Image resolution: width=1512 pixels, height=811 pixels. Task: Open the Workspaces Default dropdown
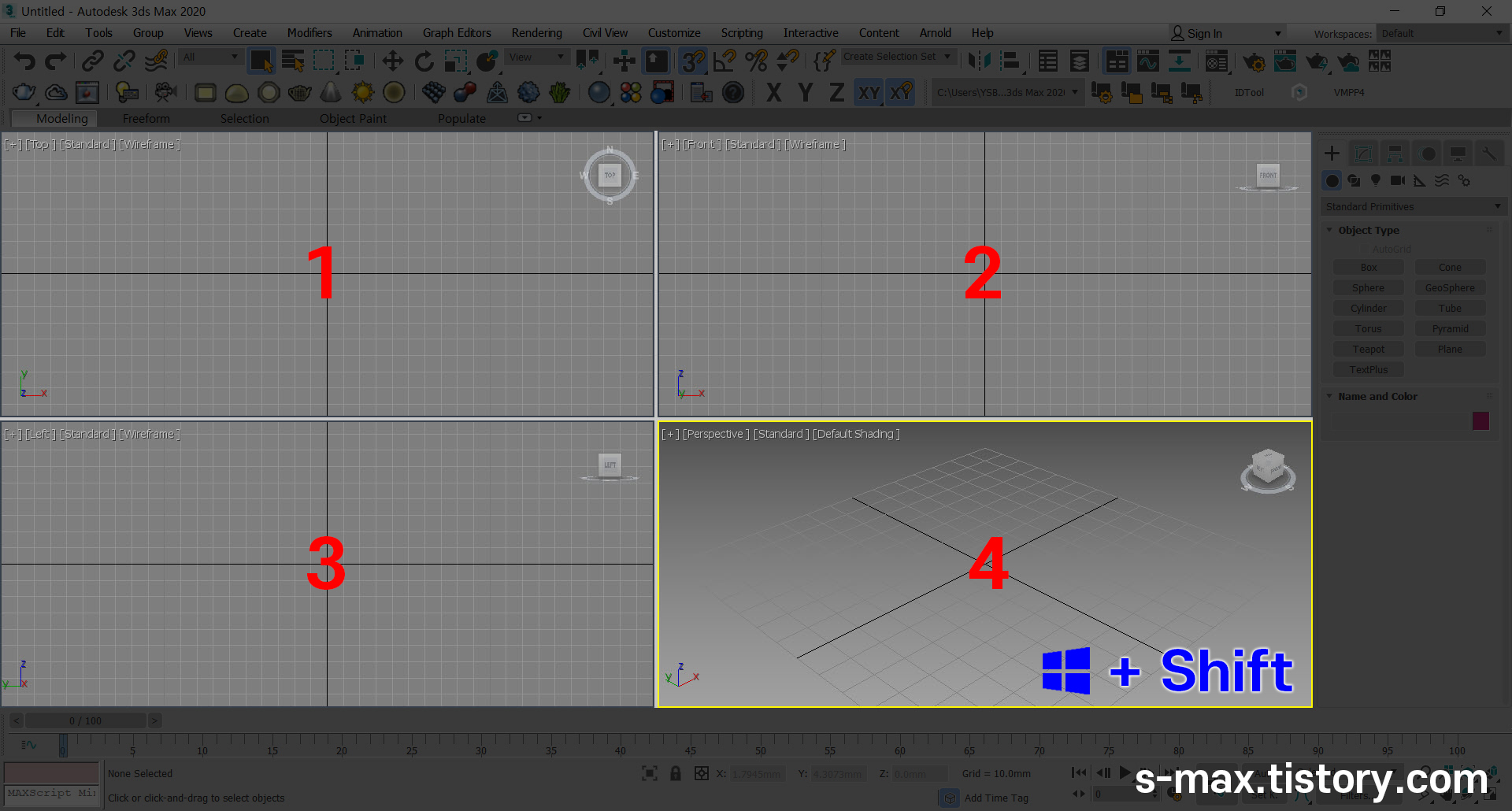coord(1442,33)
